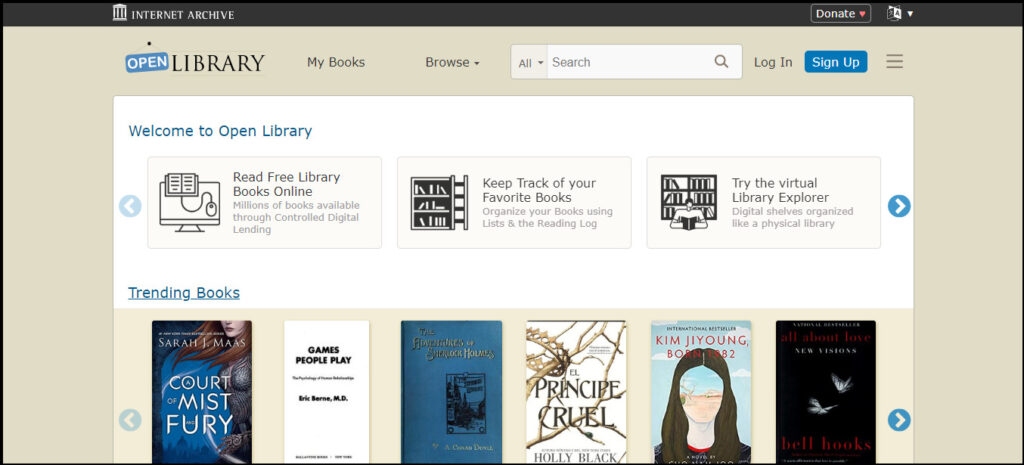Click 'Lists & the Reading Log' description text
Image resolution: width=1024 pixels, height=465 pixels.
pyautogui.click(x=539, y=223)
